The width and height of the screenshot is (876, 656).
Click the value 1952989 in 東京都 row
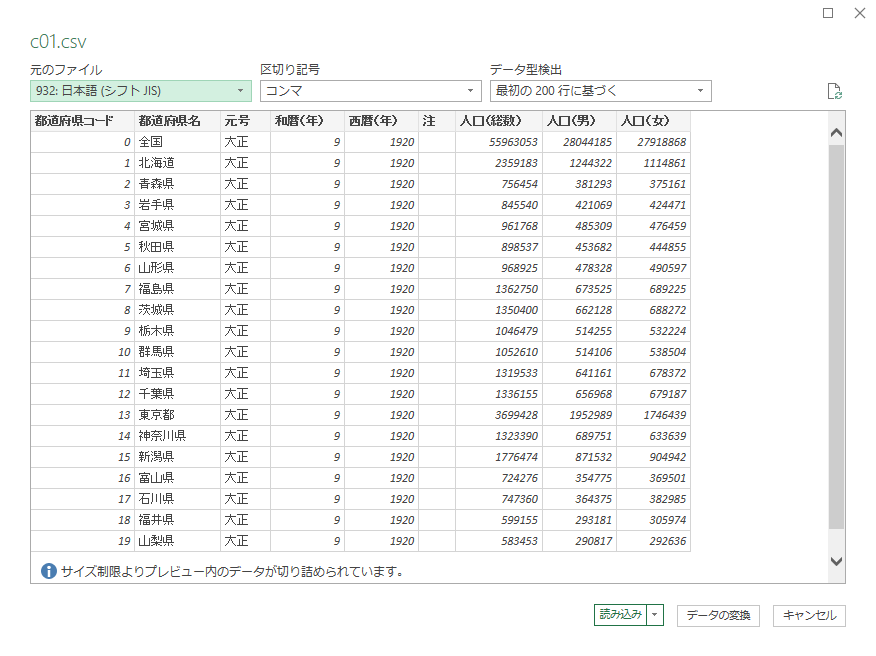[x=579, y=415]
